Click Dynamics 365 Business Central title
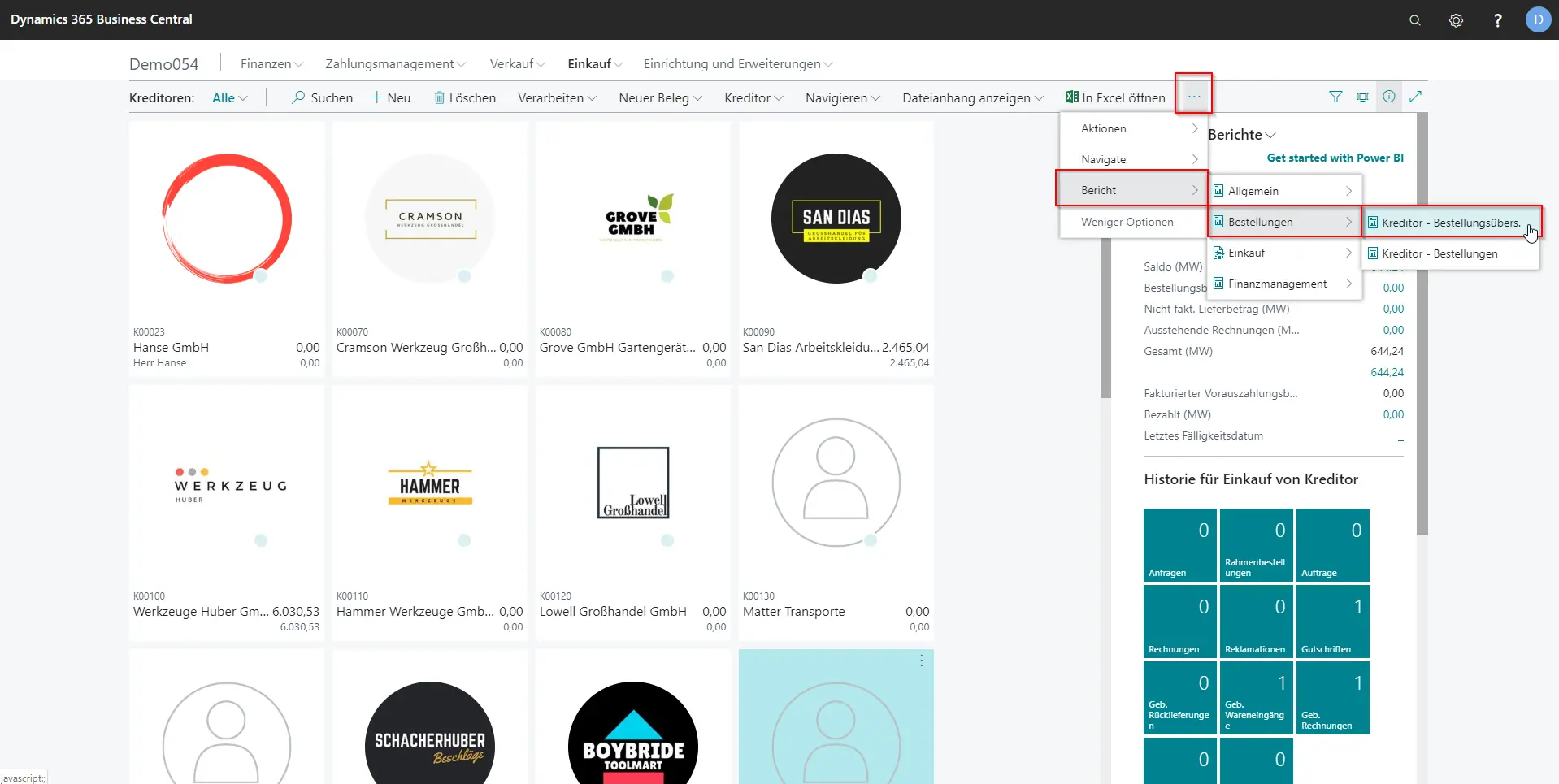This screenshot has width=1559, height=784. pos(102,19)
